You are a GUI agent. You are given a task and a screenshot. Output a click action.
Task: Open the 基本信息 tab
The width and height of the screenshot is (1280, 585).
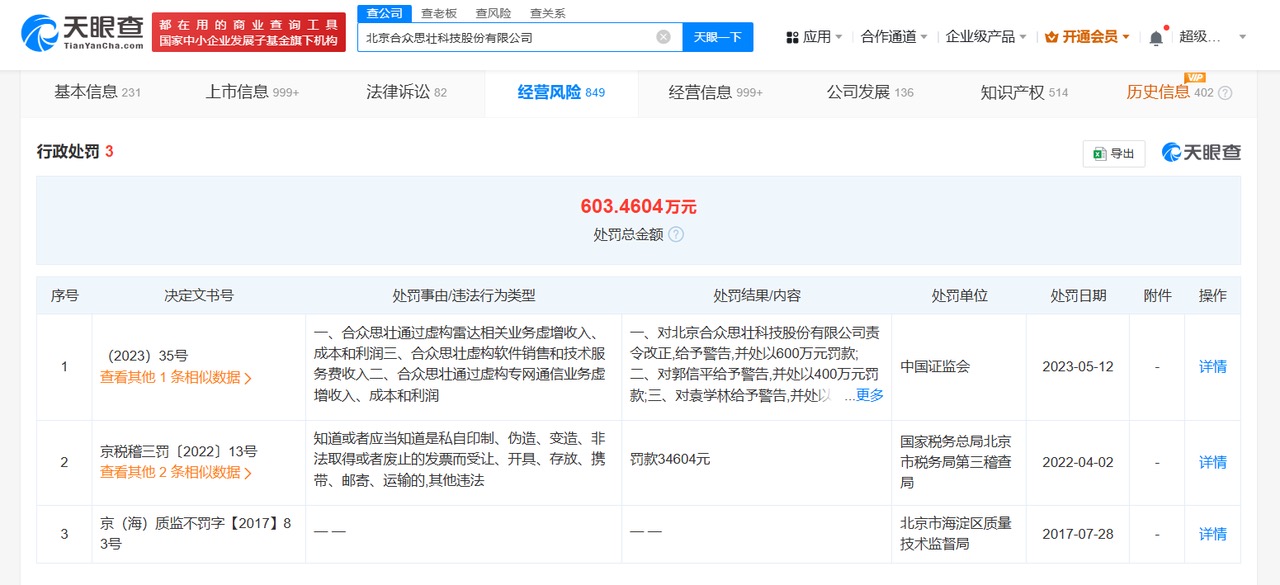coord(97,92)
